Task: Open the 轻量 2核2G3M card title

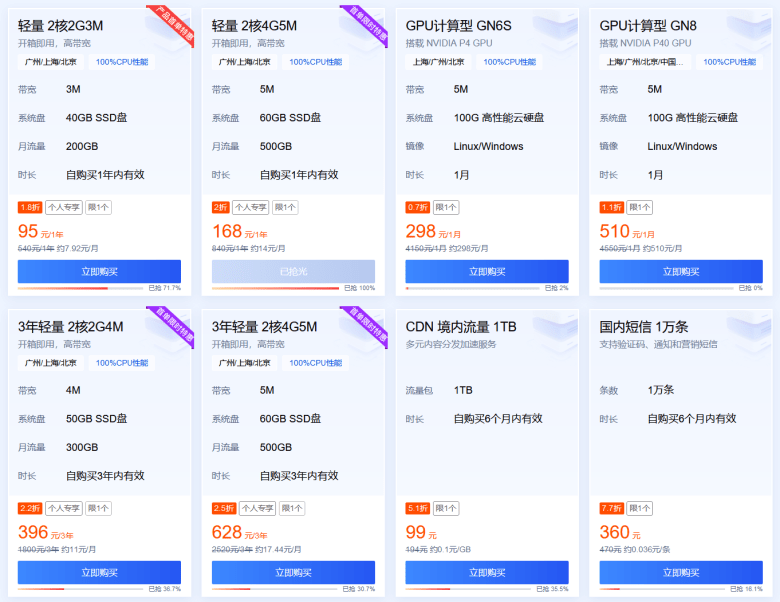Action: (61, 26)
